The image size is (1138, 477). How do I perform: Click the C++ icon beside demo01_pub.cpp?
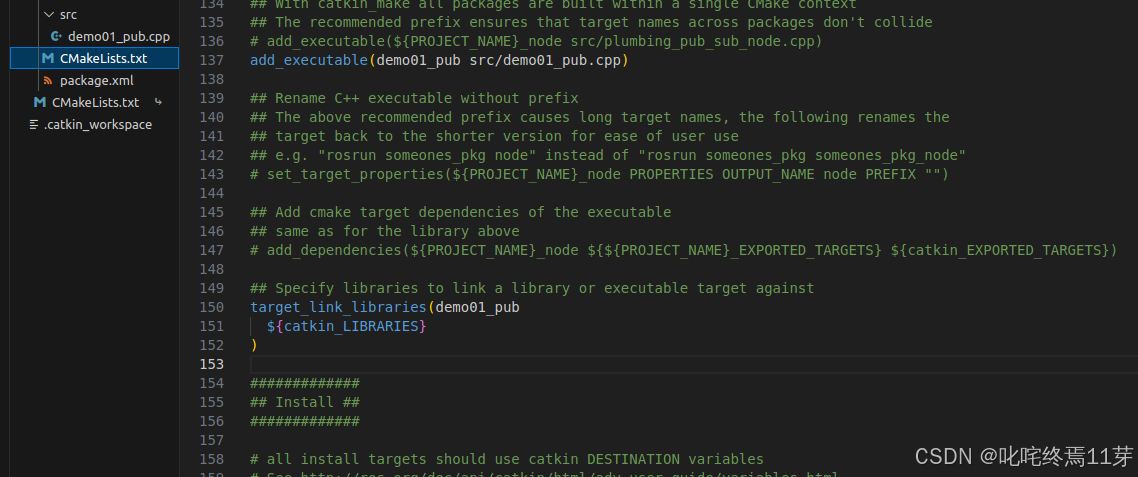coord(56,36)
